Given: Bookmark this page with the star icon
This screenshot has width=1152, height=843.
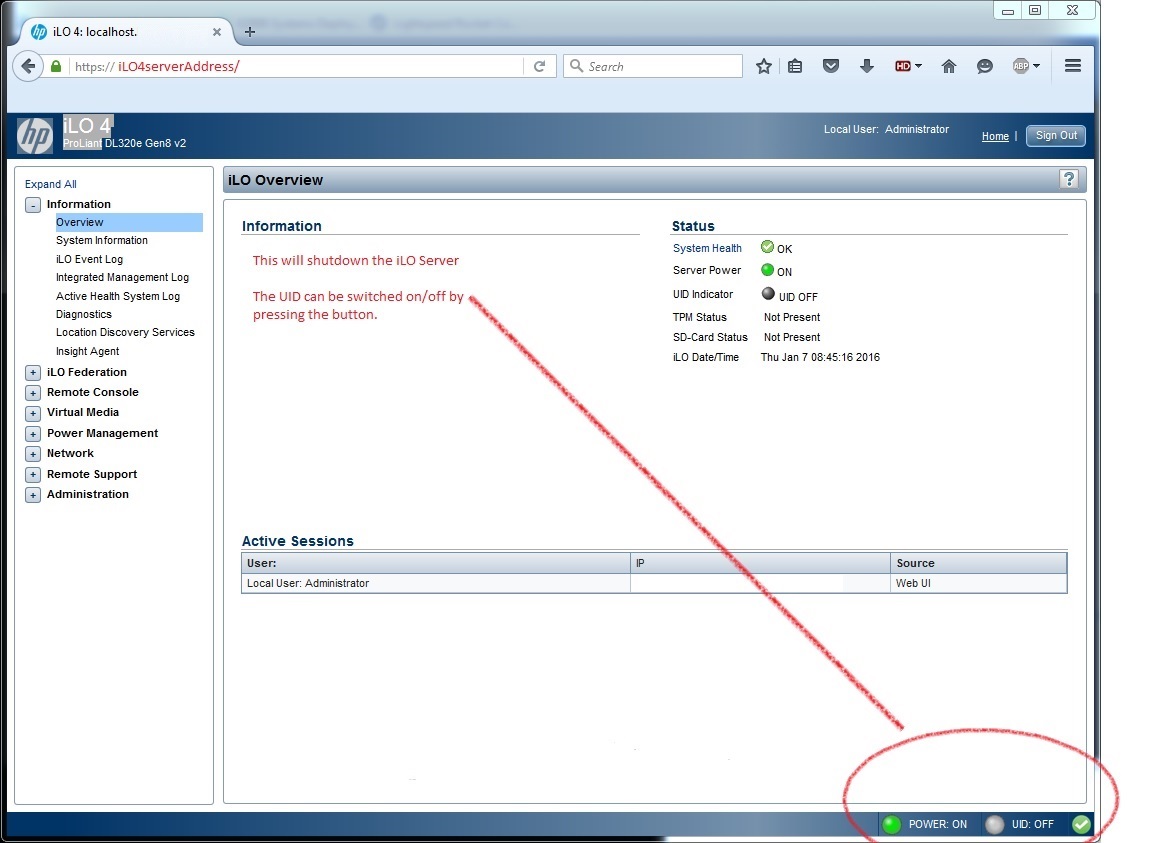Looking at the screenshot, I should [x=764, y=66].
